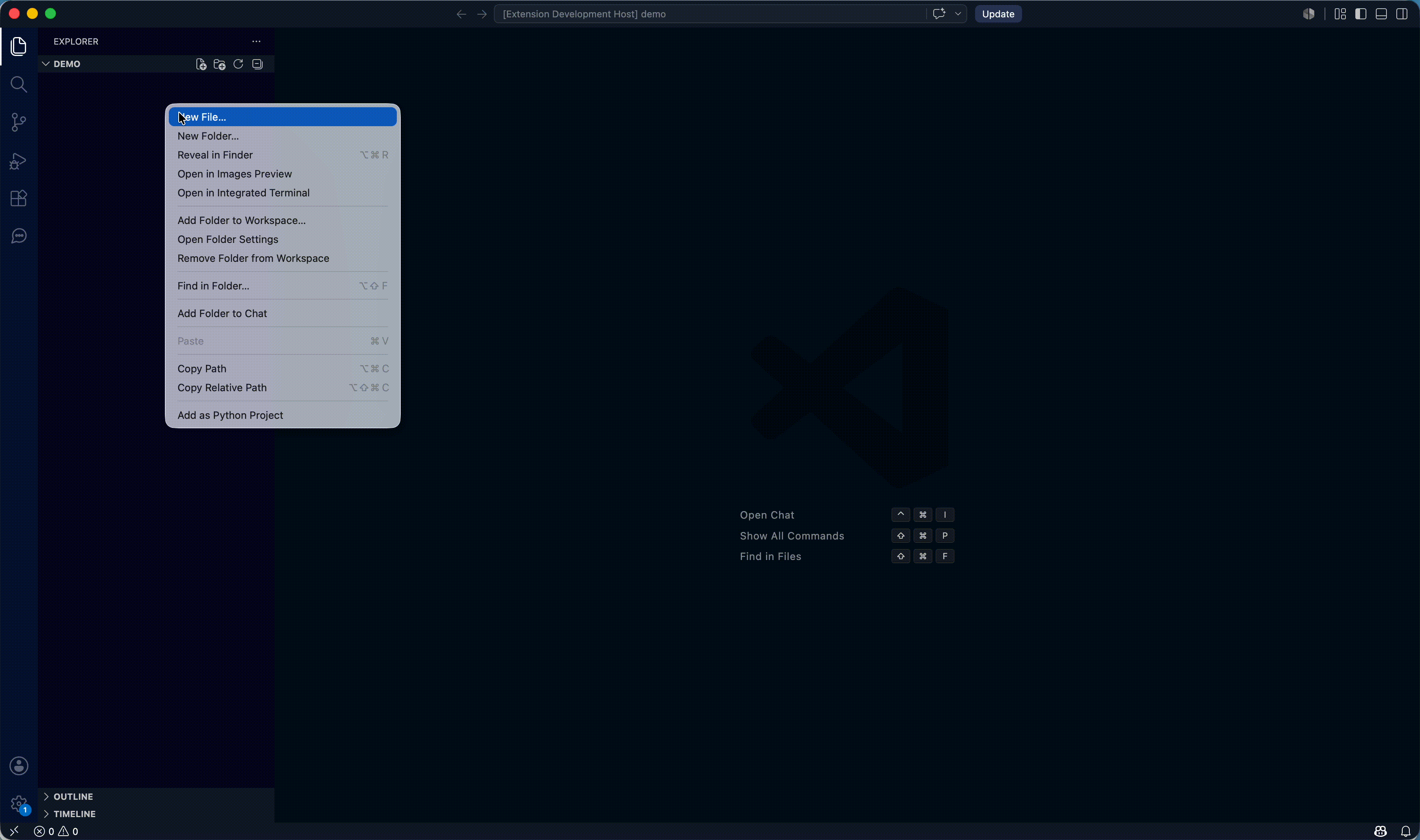Select Find in Folder...
1420x840 pixels.
[x=282, y=286]
